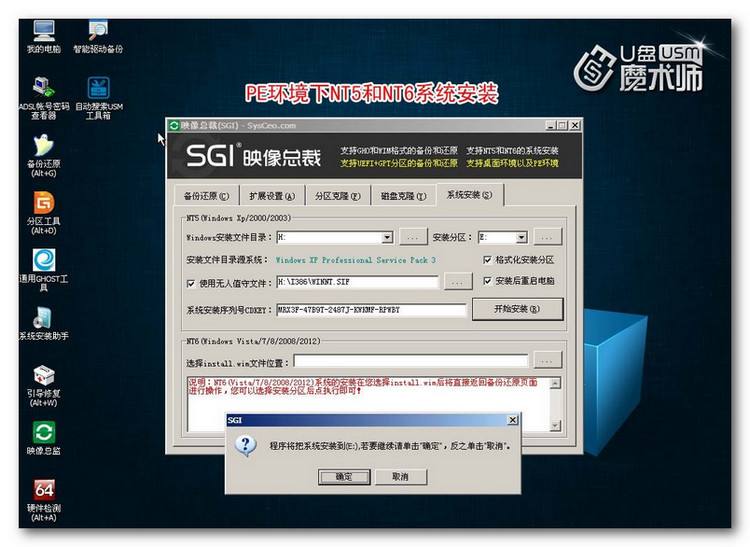Toggle 安装后重启电脑 checkbox
This screenshot has height=547, width=750.
pos(487,281)
